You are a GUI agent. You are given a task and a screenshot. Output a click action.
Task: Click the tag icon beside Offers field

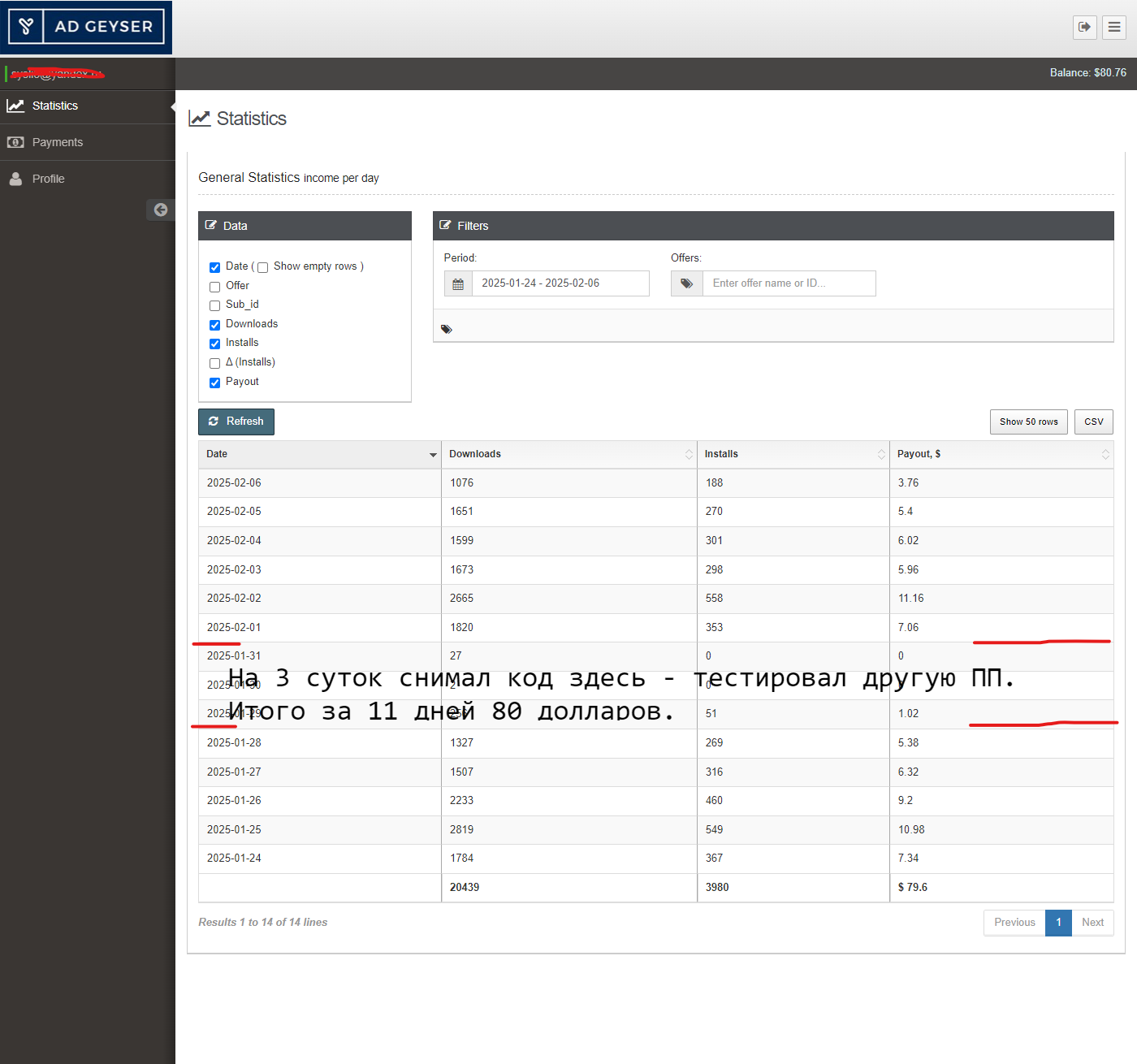tap(686, 283)
